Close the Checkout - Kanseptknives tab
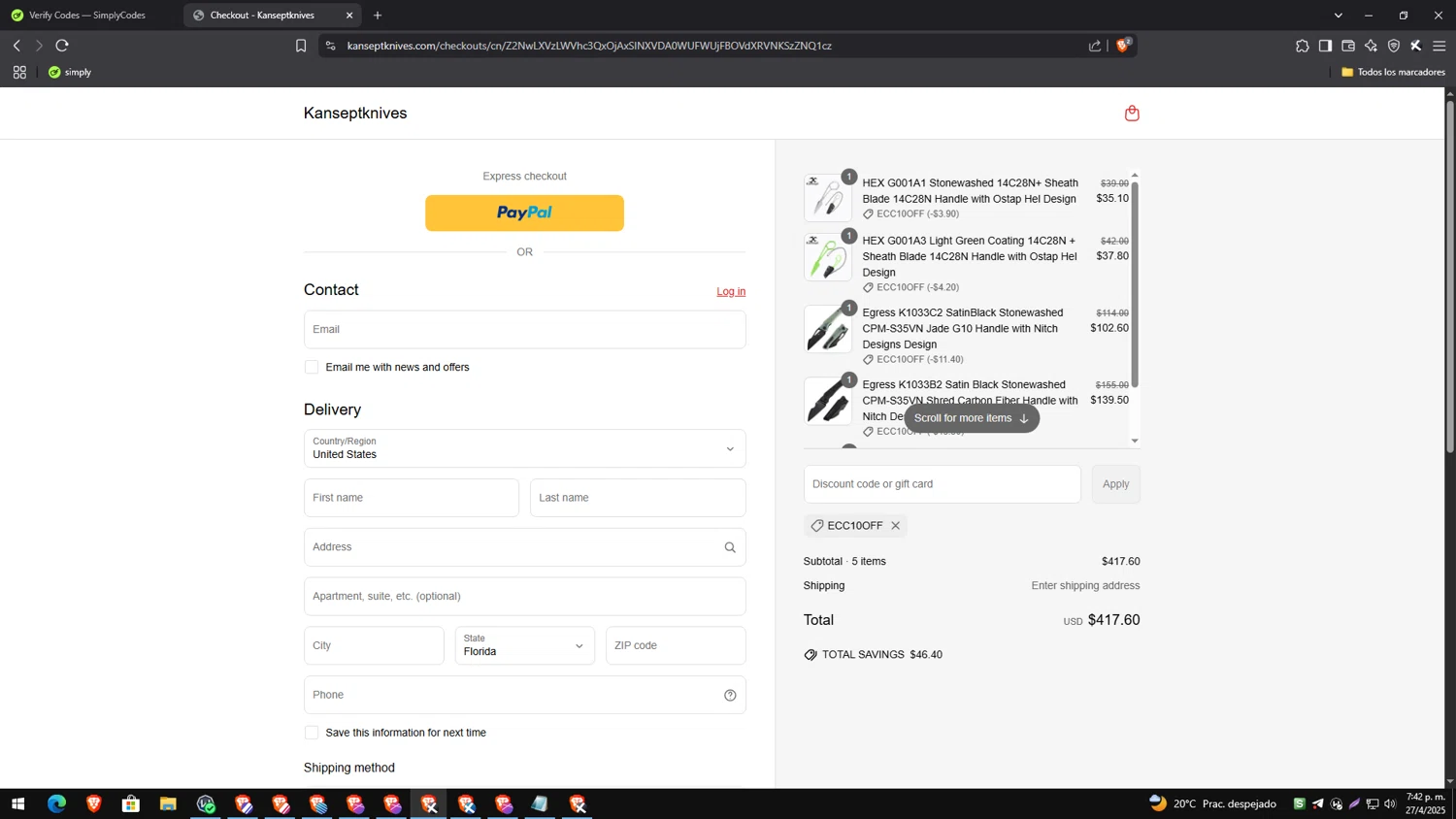The height and width of the screenshot is (819, 1456). tap(349, 16)
